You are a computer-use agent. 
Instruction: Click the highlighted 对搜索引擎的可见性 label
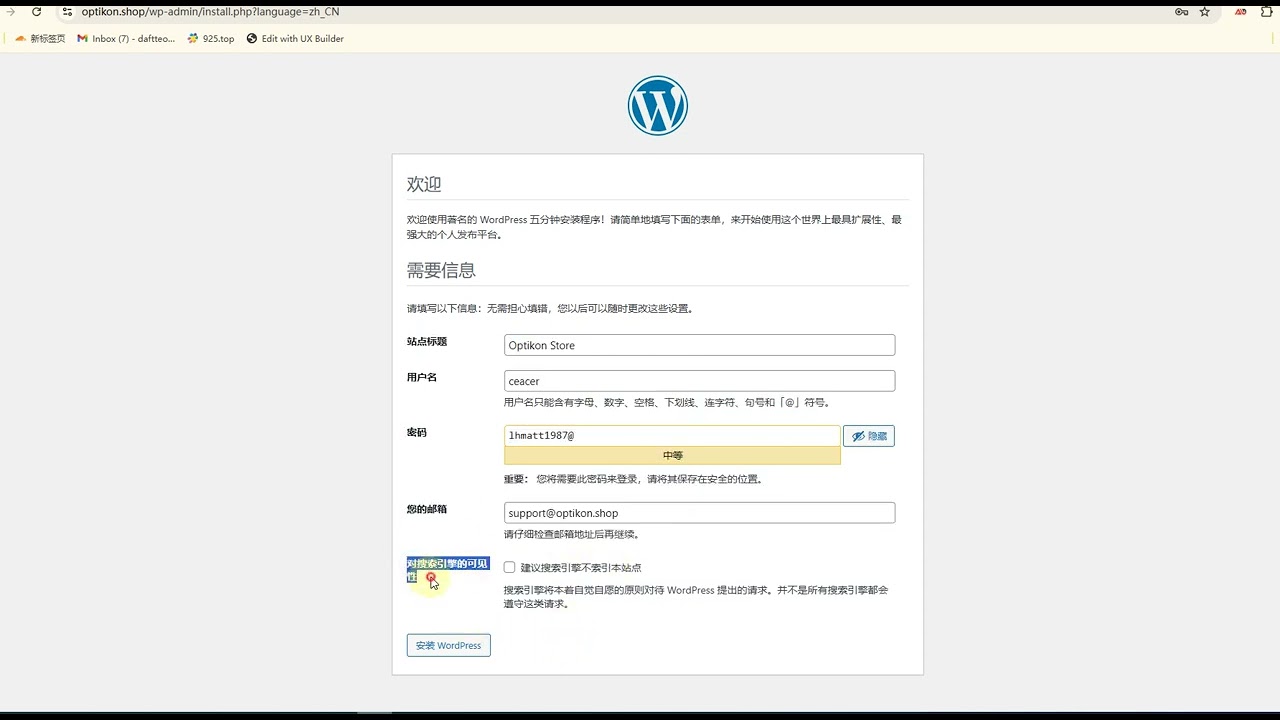point(447,570)
